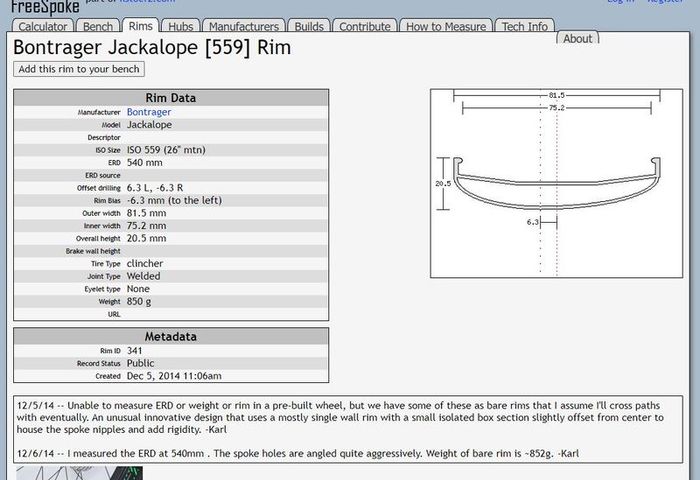The height and width of the screenshot is (480, 700).
Task: Open the Tech Info tab
Action: pyautogui.click(x=525, y=26)
